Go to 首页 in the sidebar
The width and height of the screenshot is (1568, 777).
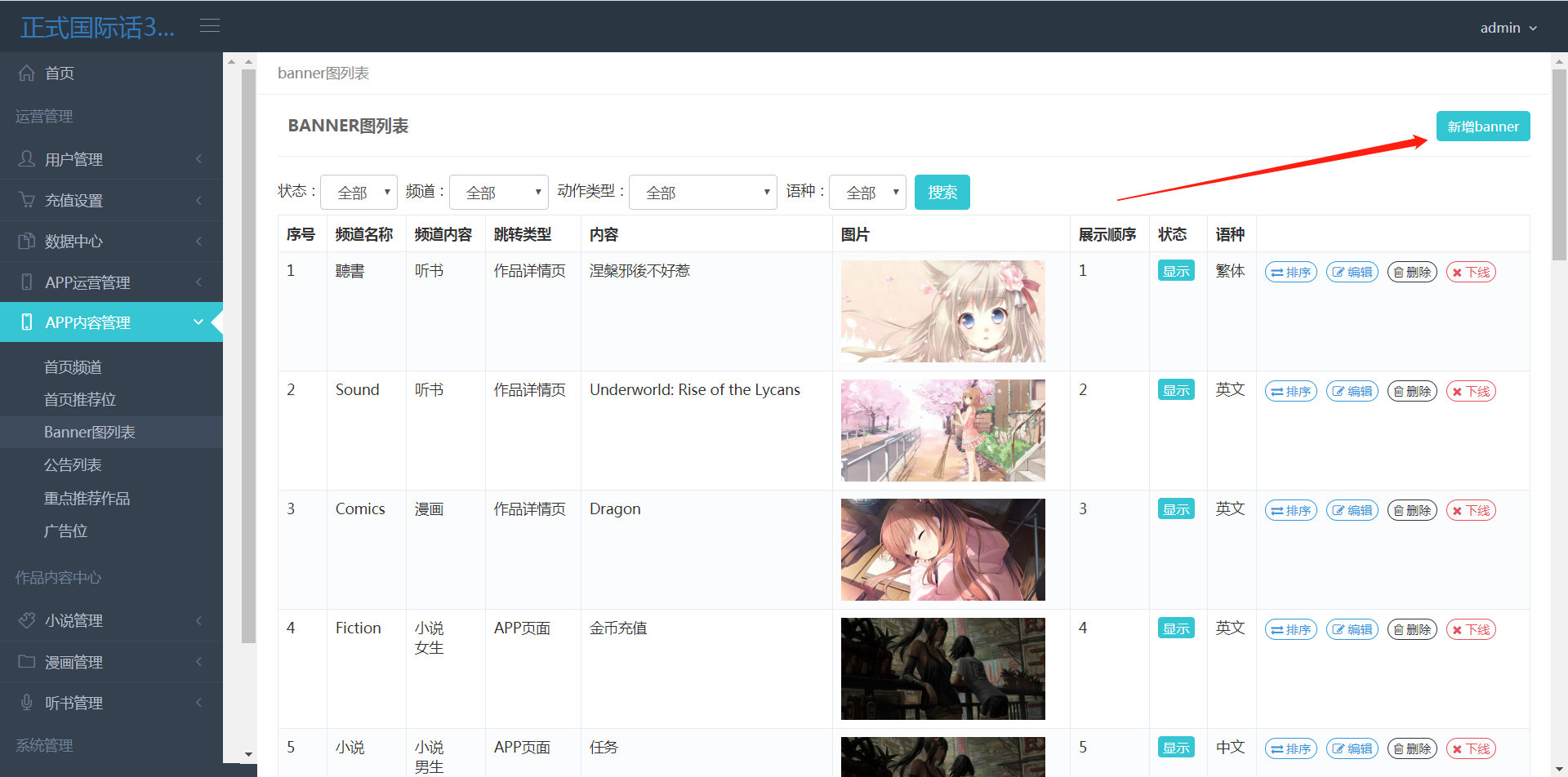click(60, 73)
